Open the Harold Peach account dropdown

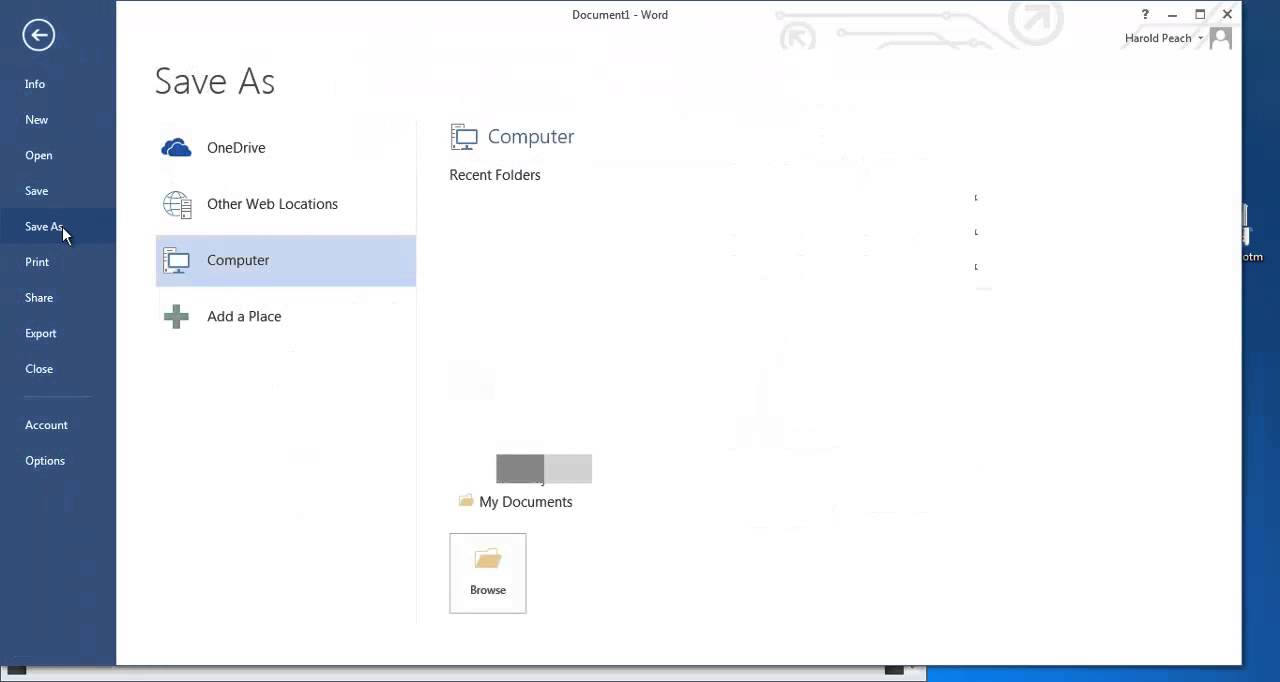click(x=1164, y=38)
